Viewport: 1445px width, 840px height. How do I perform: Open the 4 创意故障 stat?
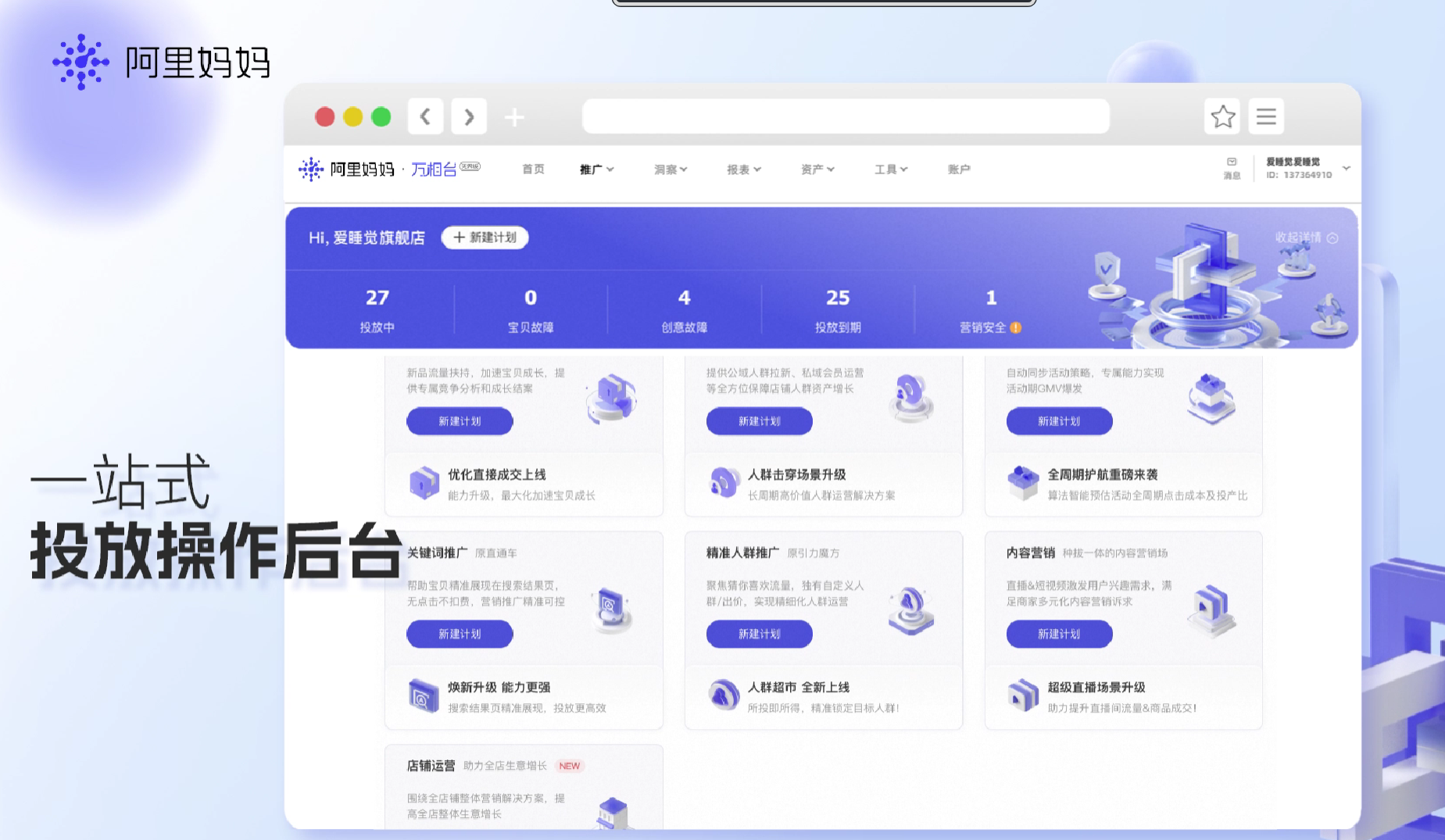point(685,310)
